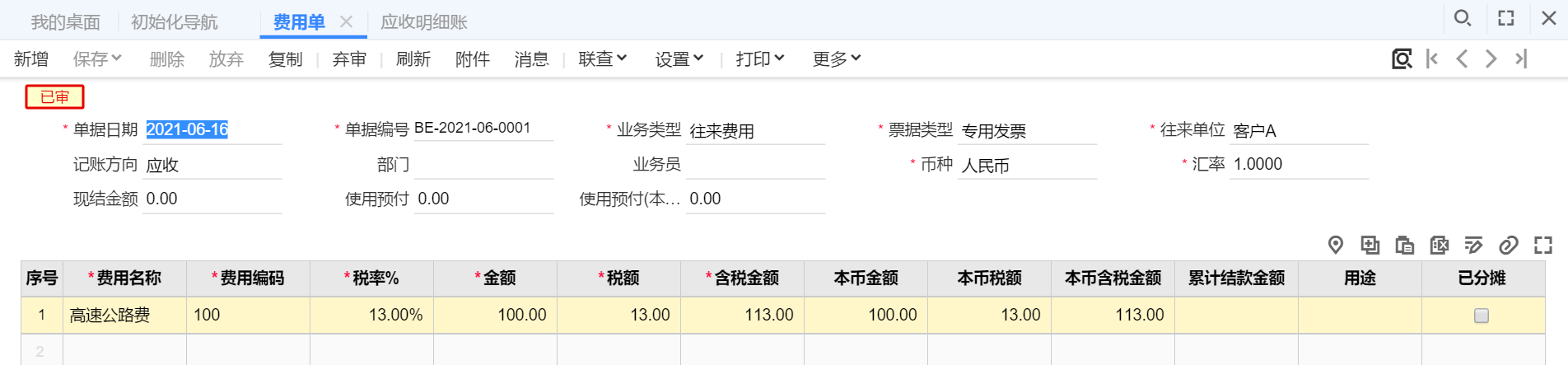Screen dimensions: 1568x365
Task: Open the document list lookup icon
Action: [1402, 58]
